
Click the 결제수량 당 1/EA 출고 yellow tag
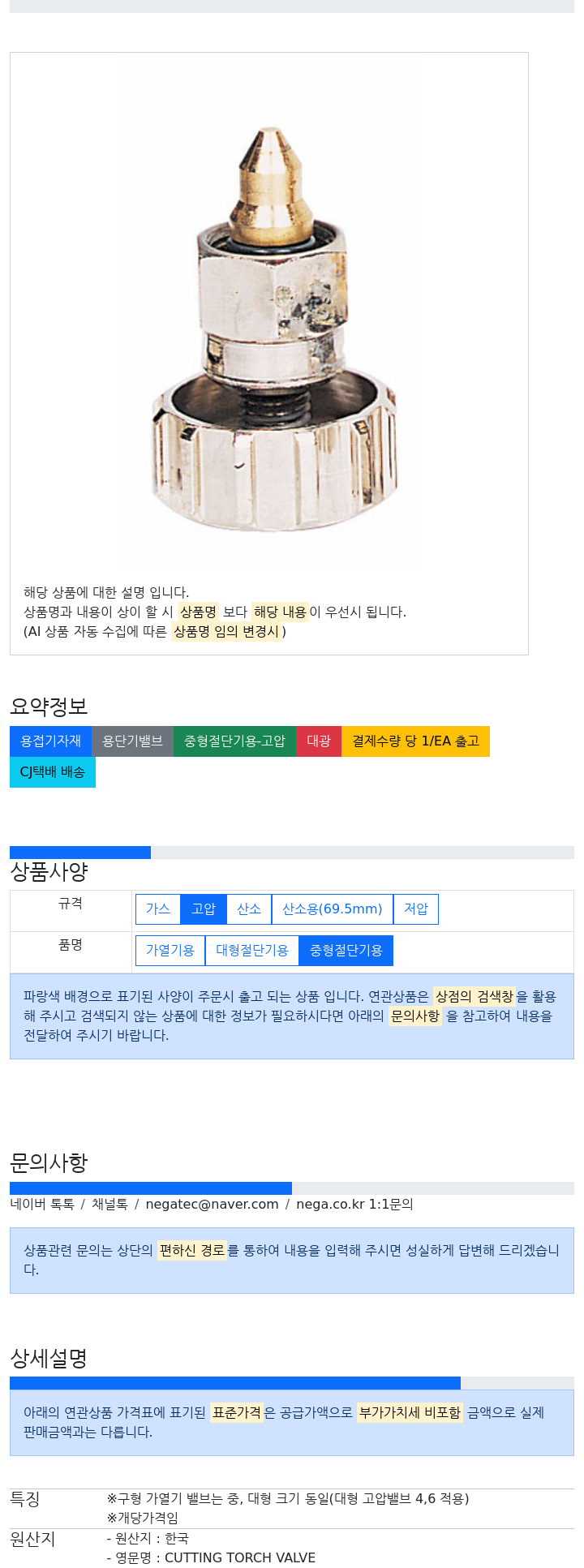pyautogui.click(x=415, y=741)
